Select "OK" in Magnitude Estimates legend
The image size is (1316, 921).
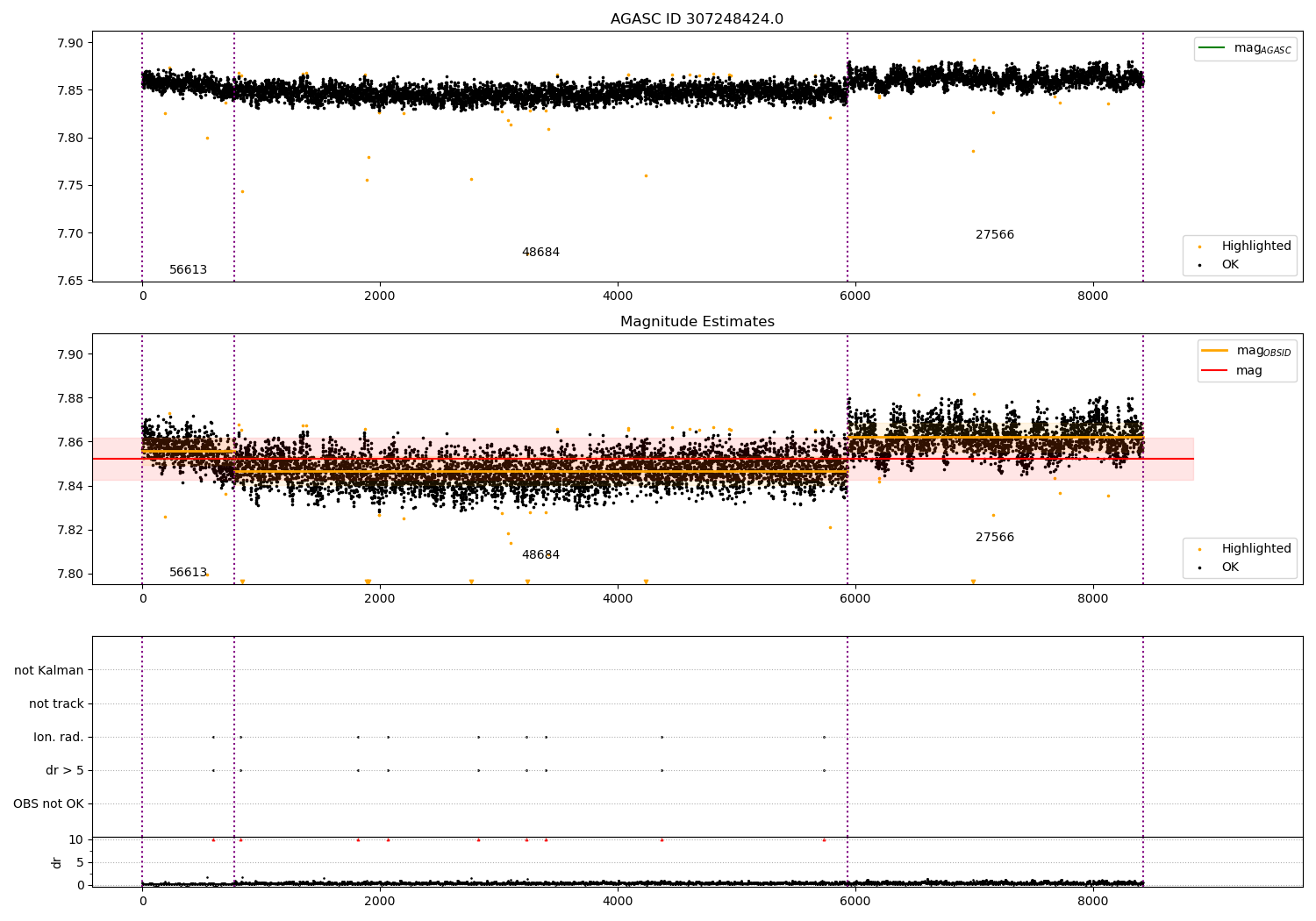pyautogui.click(x=1230, y=568)
